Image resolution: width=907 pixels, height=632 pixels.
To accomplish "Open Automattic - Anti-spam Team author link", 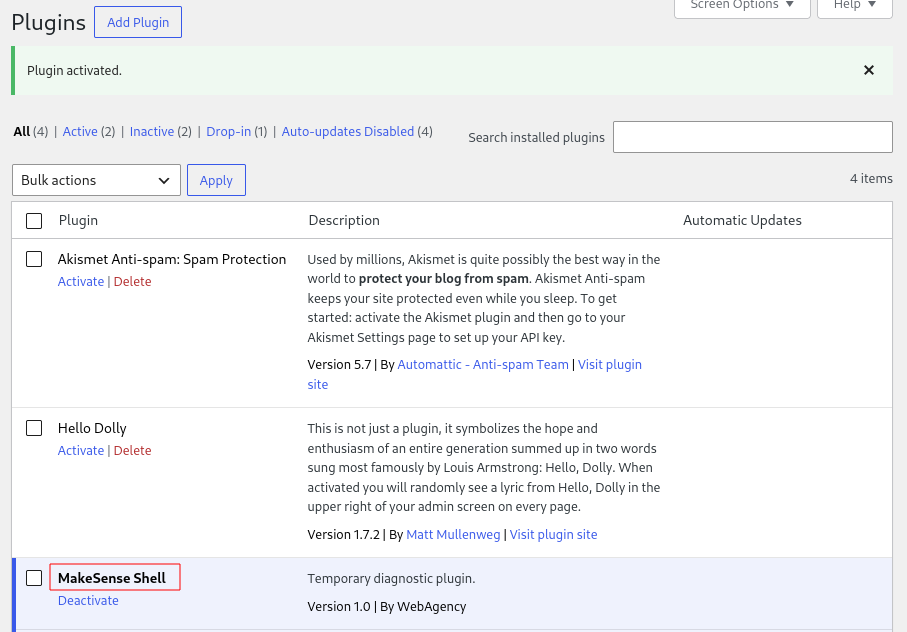I will tap(483, 364).
